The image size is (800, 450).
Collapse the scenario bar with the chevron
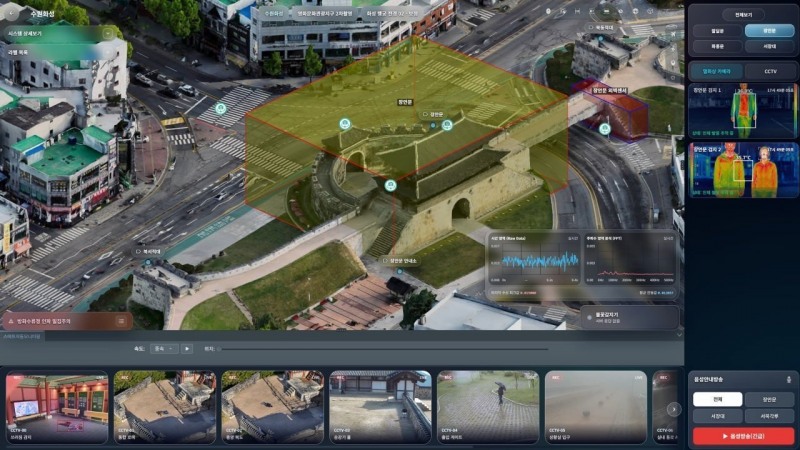point(679,335)
